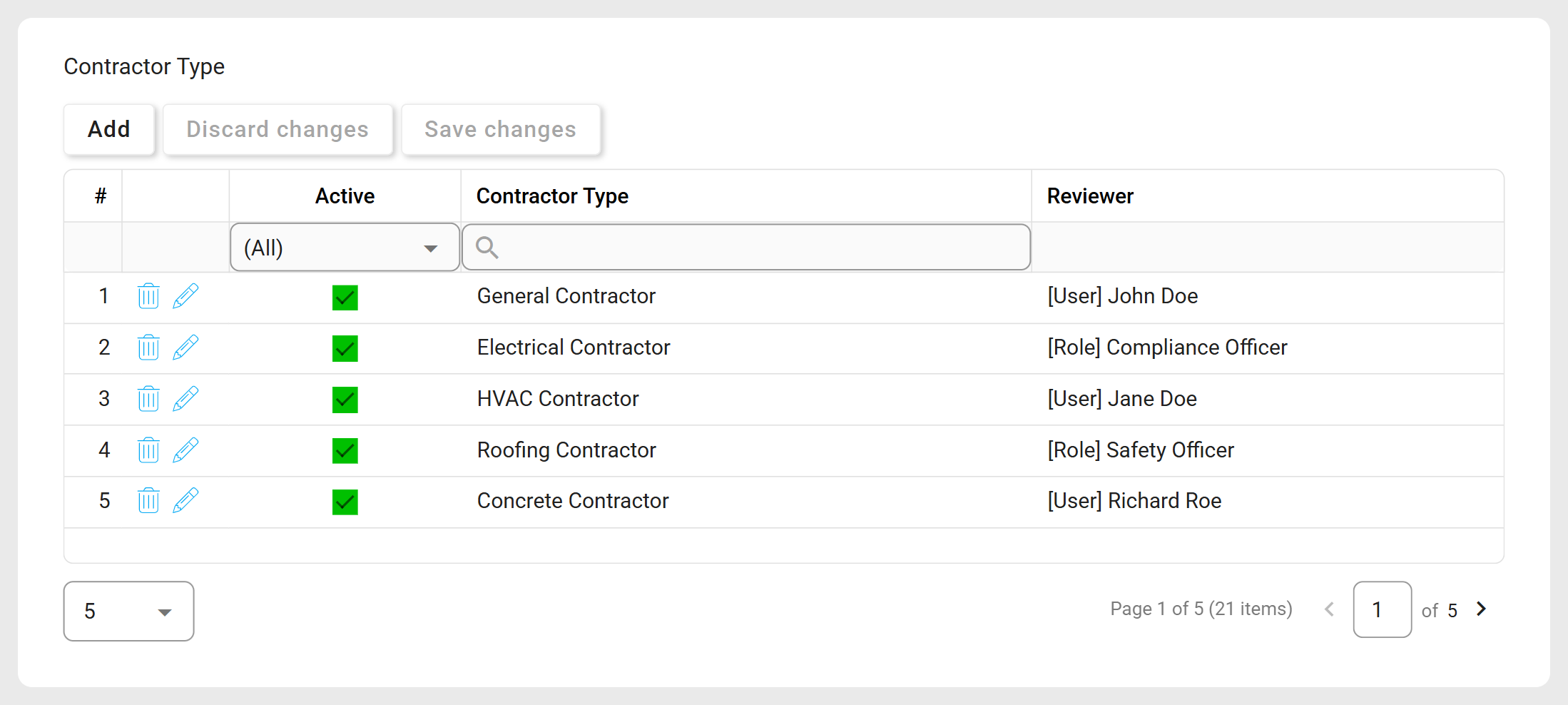Viewport: 1568px width, 705px height.
Task: Sort by Reviewer column header
Action: (1090, 196)
